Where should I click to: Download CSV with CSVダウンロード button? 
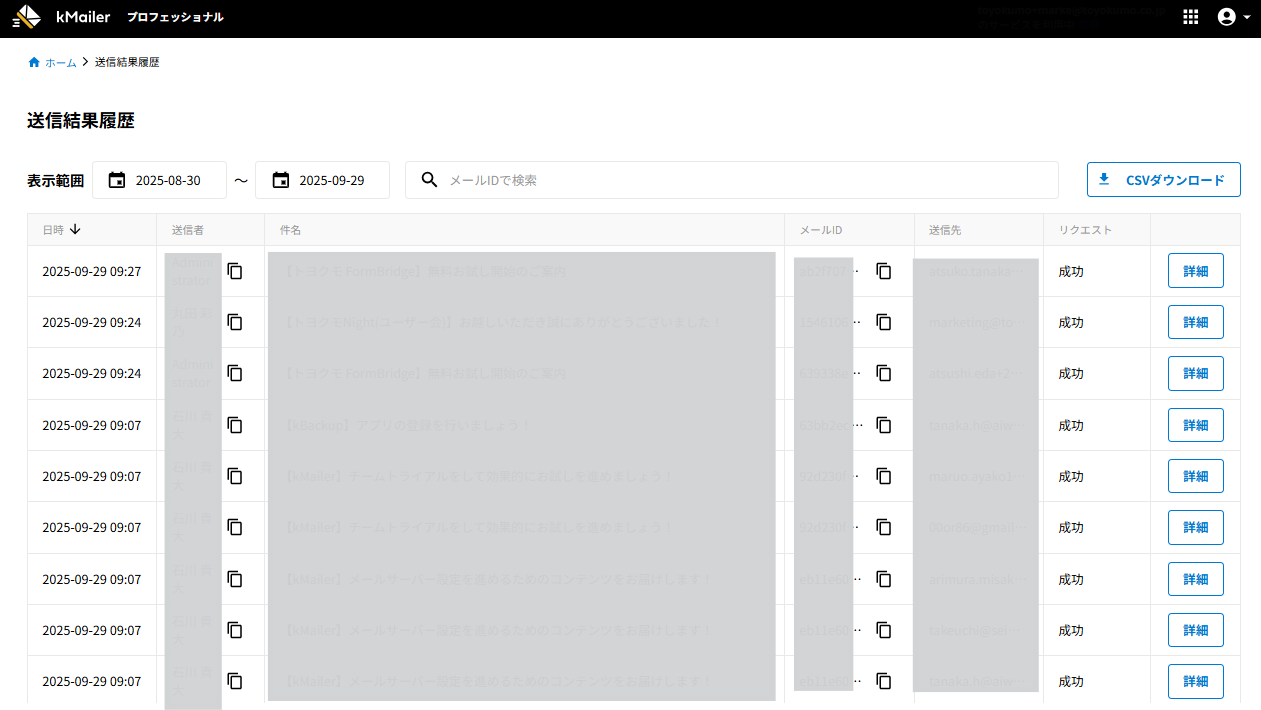point(1163,180)
